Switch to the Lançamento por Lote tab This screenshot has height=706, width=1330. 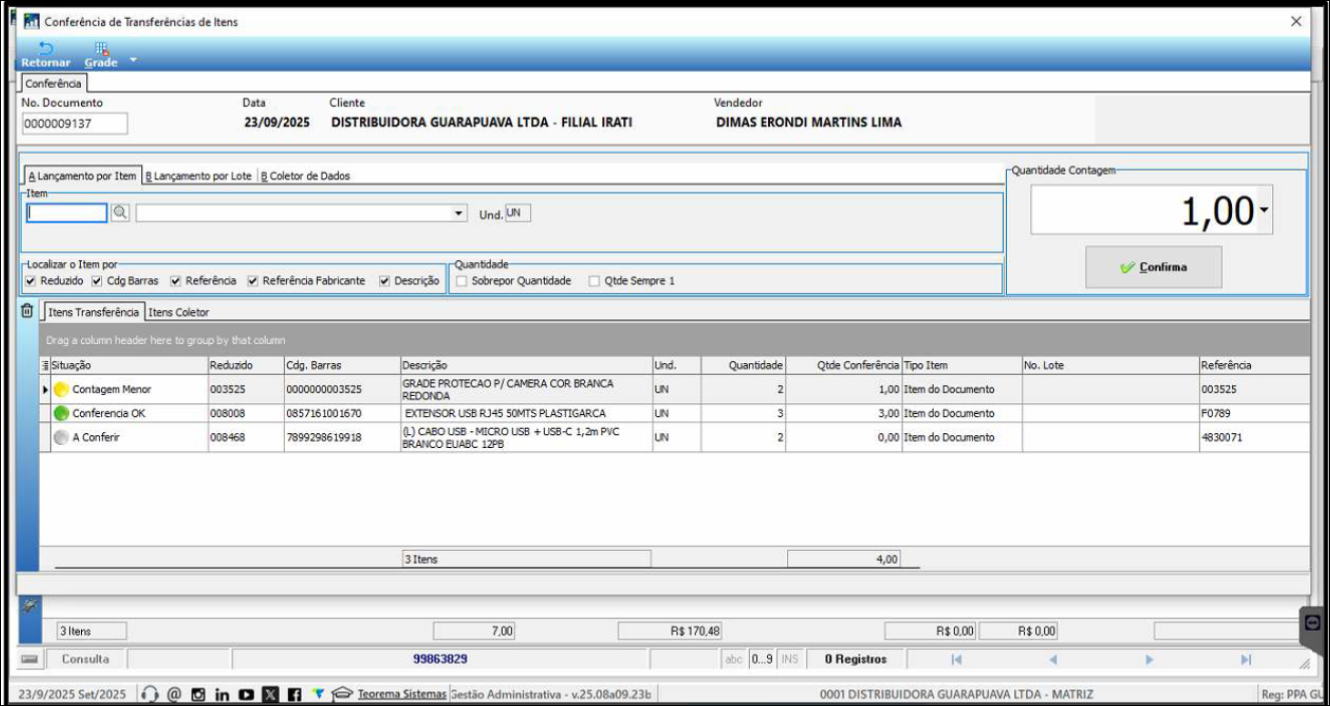pos(199,176)
